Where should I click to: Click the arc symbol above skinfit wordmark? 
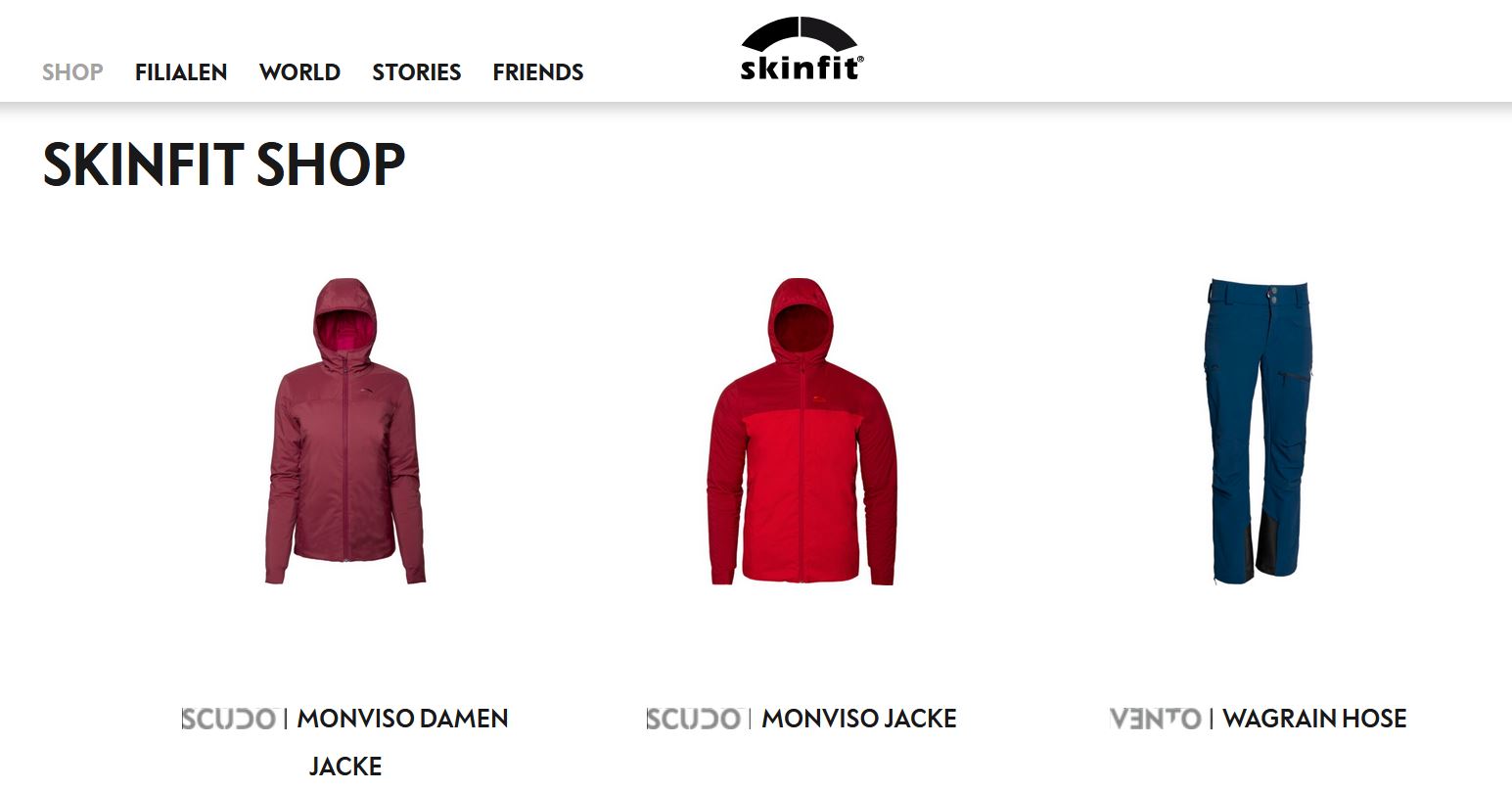click(x=801, y=34)
